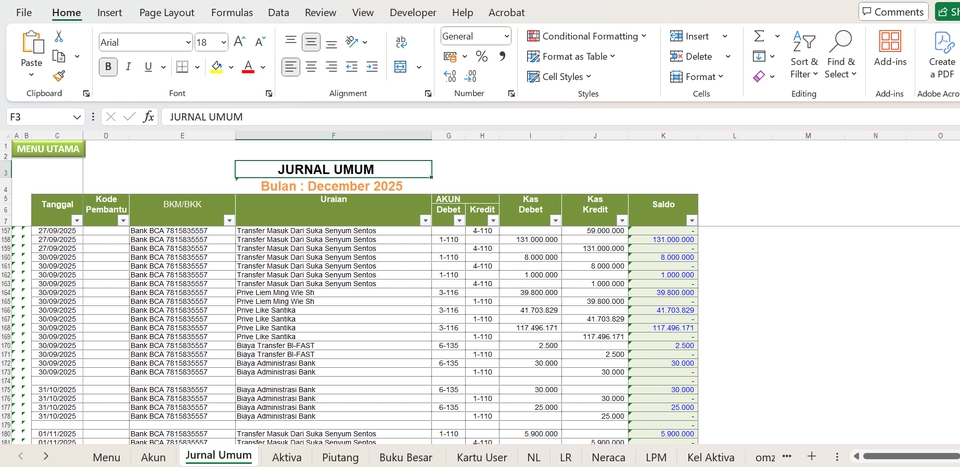Click the MENU UTAMA button

point(48,149)
